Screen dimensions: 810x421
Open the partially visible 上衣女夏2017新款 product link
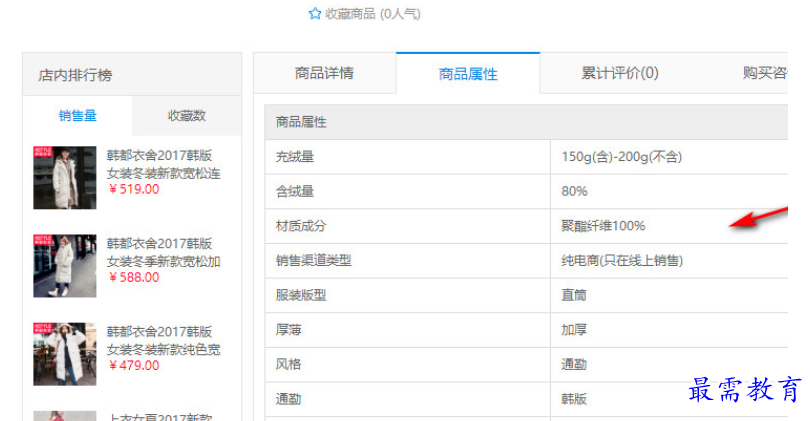[159, 416]
